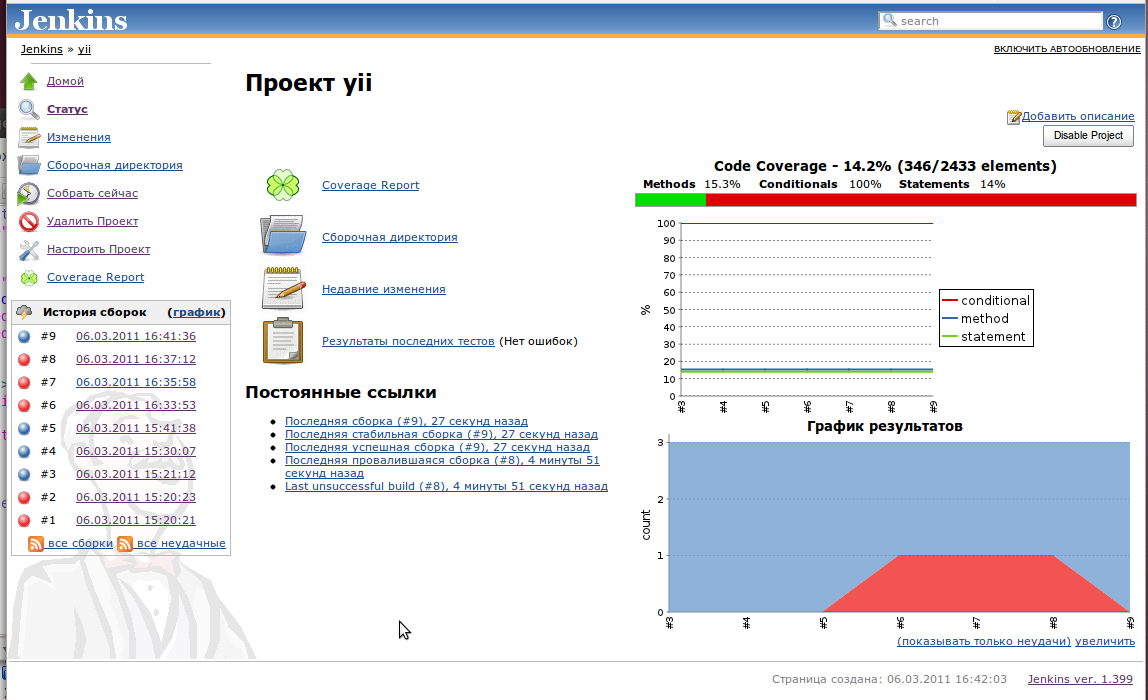
Task: Click the Jenkins logo in header
Action: (71, 20)
